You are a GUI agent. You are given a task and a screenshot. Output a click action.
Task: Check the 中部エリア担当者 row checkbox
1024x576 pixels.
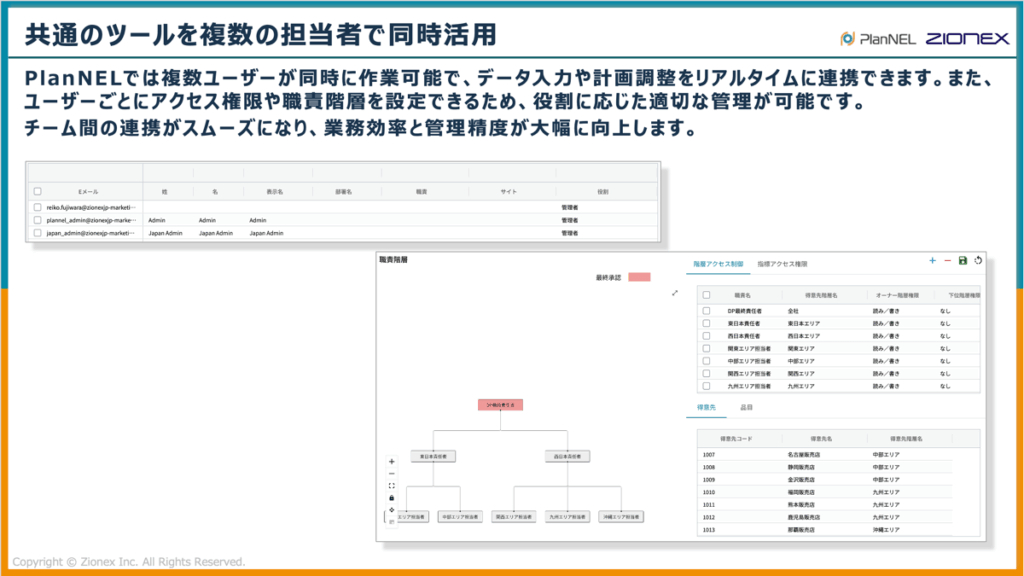[x=706, y=360]
